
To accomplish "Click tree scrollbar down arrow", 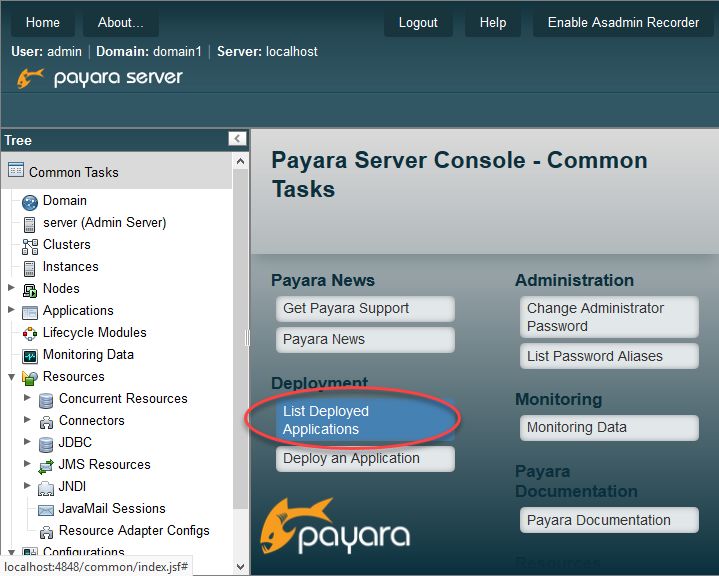I will click(240, 567).
